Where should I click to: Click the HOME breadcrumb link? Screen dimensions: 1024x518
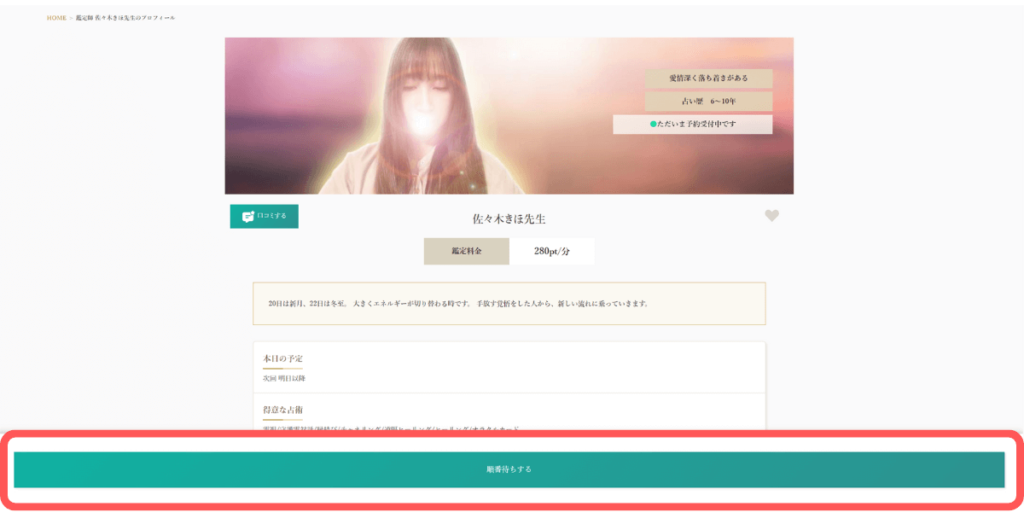click(x=56, y=18)
